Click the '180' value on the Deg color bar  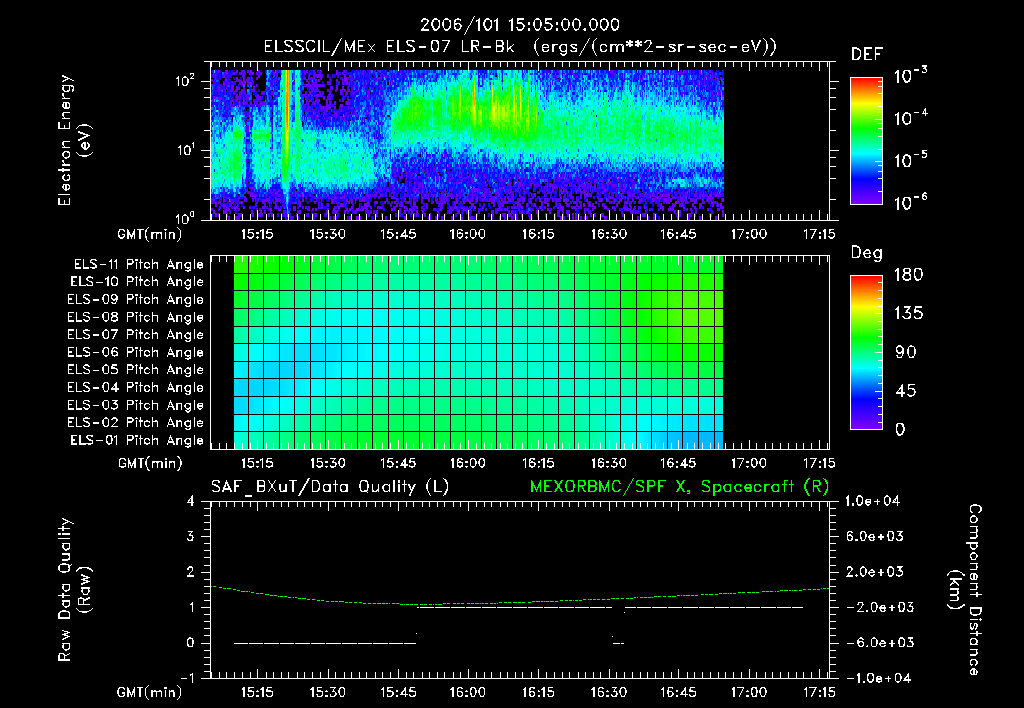pos(908,275)
